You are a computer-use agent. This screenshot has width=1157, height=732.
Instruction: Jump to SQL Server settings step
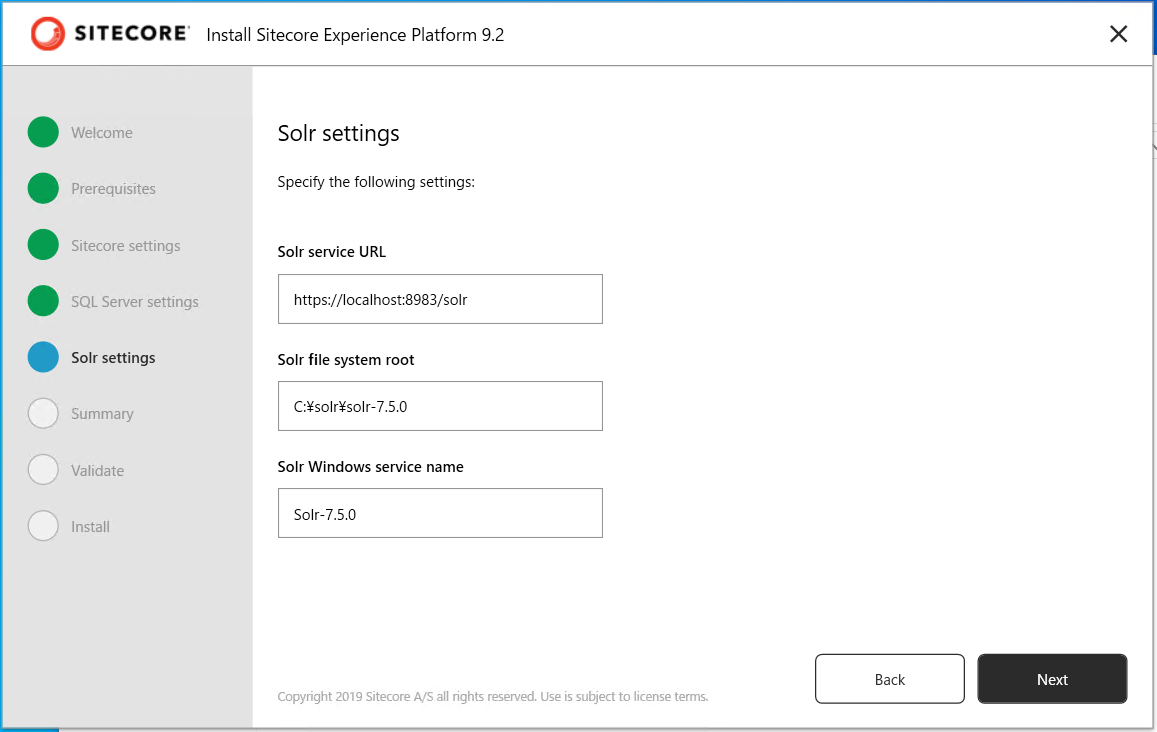point(134,302)
